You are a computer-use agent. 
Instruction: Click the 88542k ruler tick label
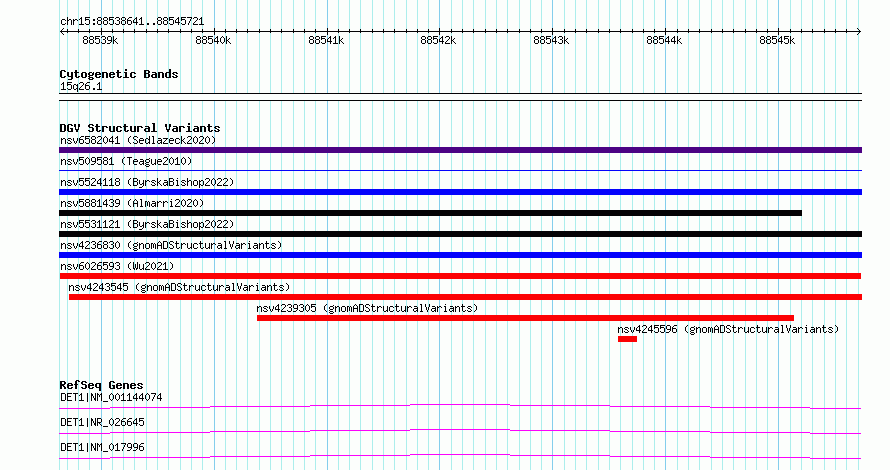click(x=438, y=41)
